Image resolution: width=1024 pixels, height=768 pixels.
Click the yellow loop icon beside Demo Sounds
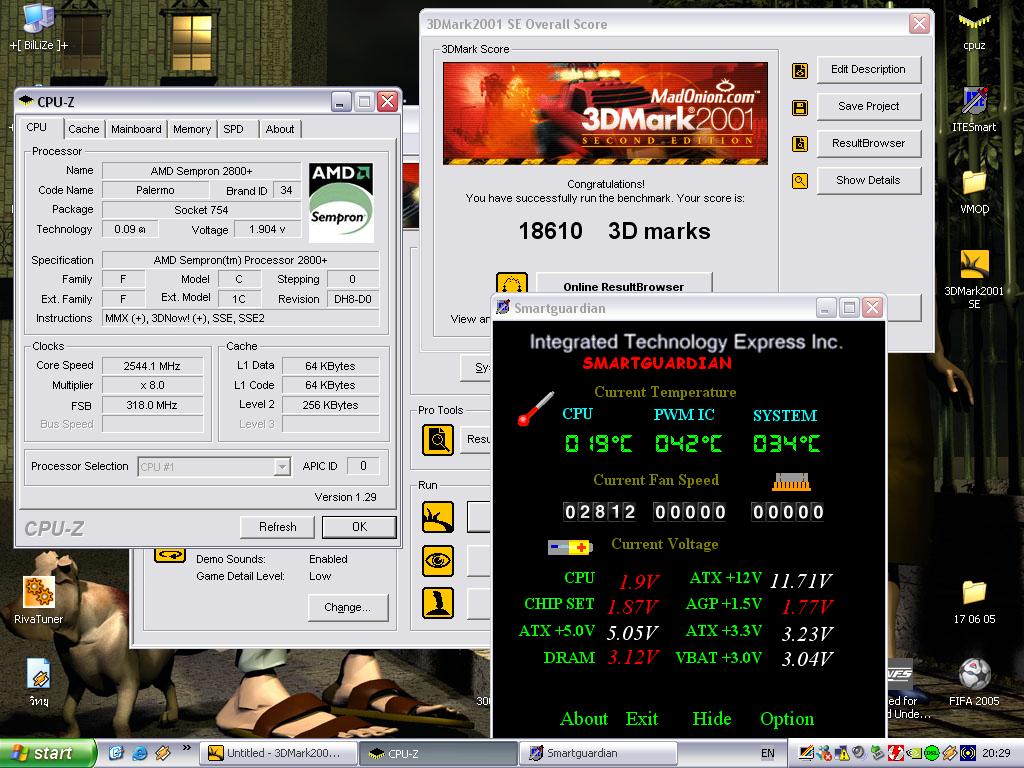point(170,555)
